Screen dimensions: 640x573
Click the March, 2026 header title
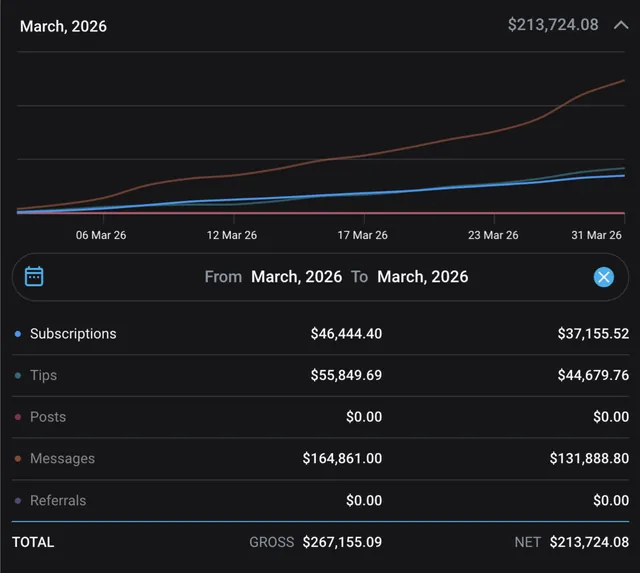(x=63, y=26)
